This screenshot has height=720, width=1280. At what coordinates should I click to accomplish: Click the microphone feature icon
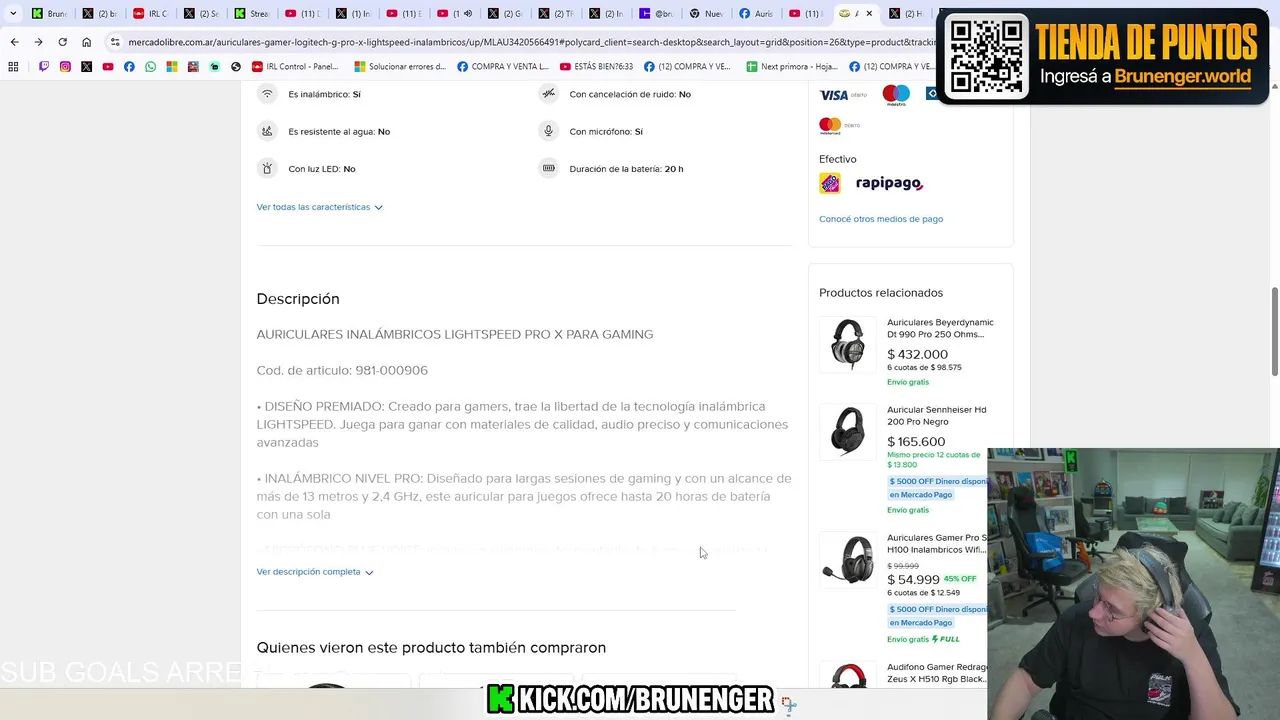548,131
